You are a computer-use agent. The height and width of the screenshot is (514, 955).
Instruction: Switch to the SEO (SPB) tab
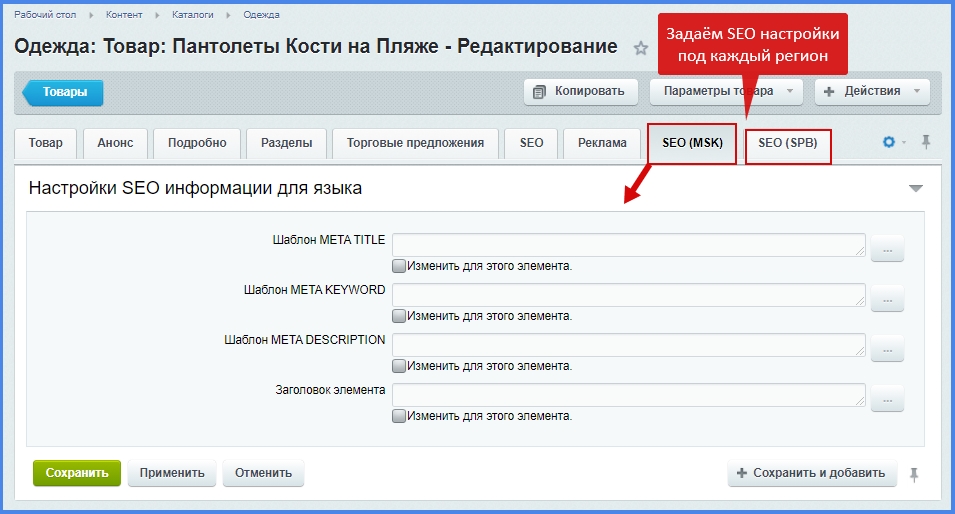788,143
